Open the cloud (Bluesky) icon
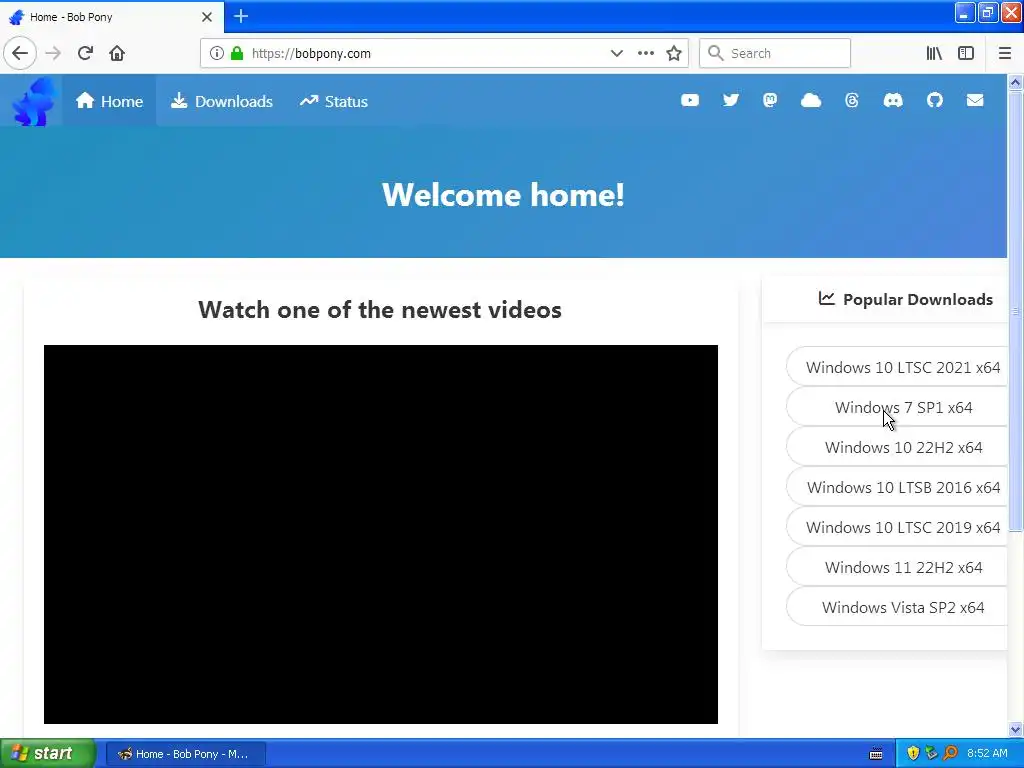This screenshot has width=1024, height=768. pos(810,100)
